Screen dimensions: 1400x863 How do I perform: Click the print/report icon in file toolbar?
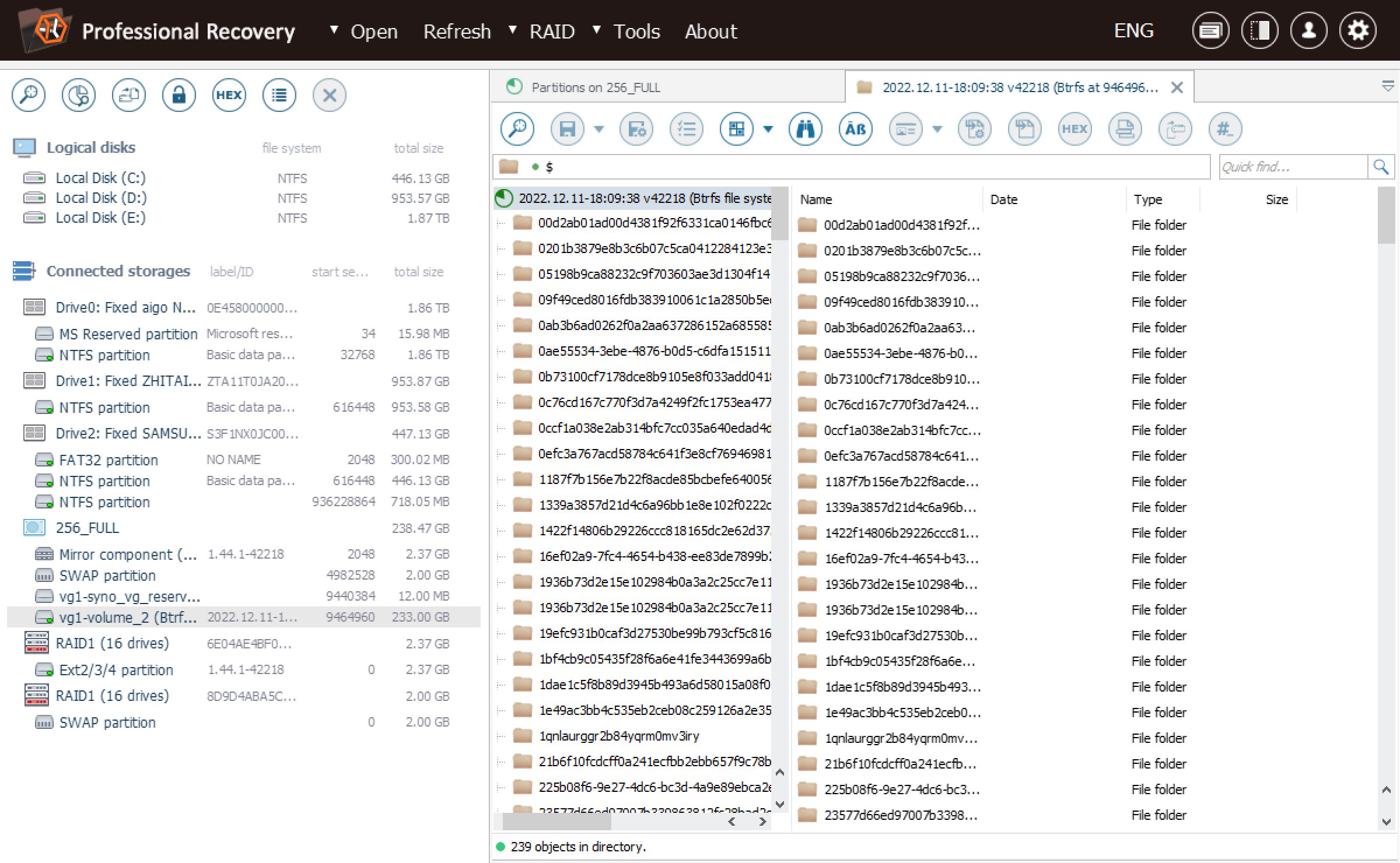tap(1125, 129)
